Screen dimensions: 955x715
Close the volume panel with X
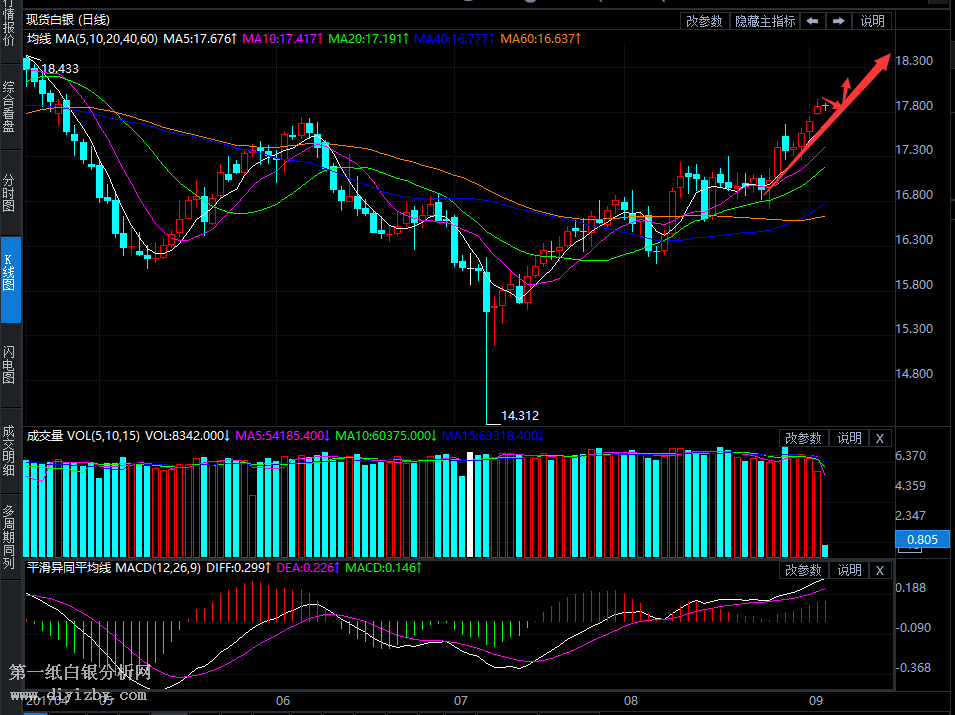[879, 438]
